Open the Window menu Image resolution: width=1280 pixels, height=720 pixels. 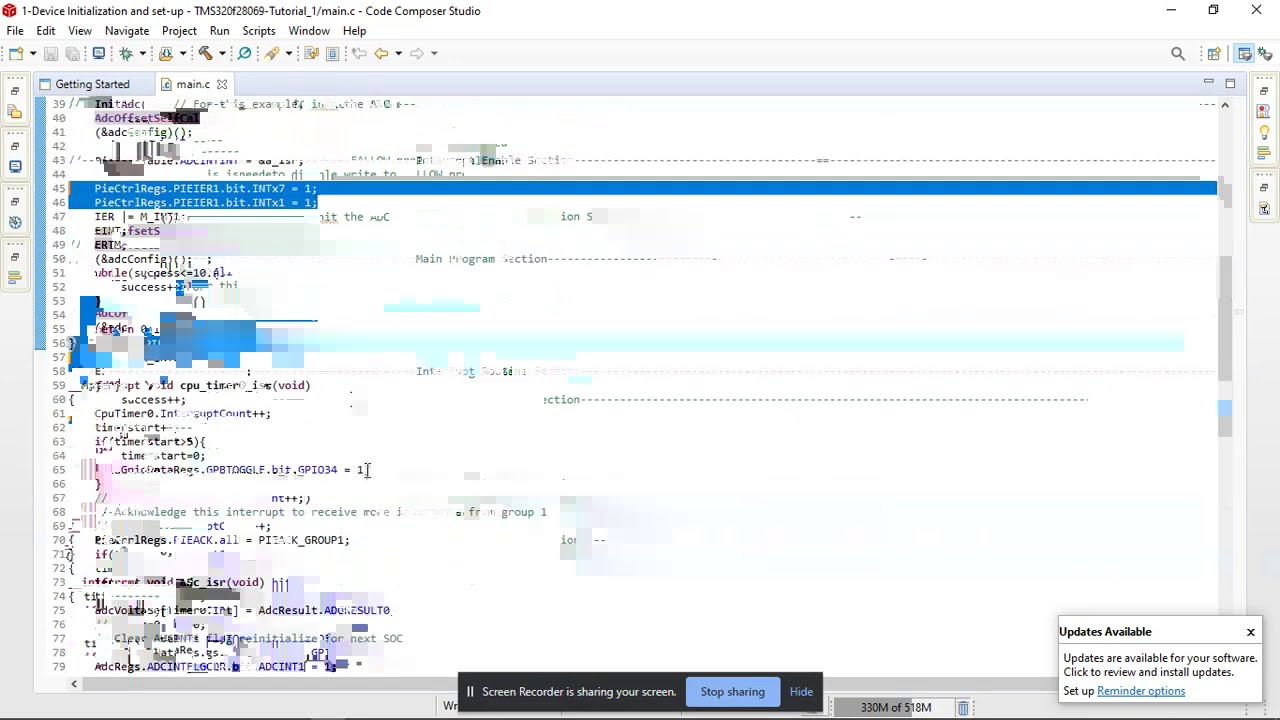(x=309, y=31)
